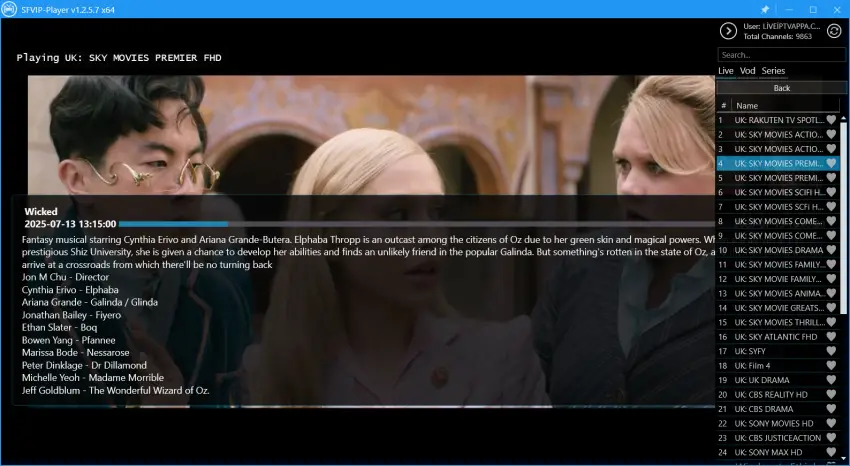The image size is (850, 466).
Task: Click heart on channel row number 9
Action: pyautogui.click(x=831, y=235)
